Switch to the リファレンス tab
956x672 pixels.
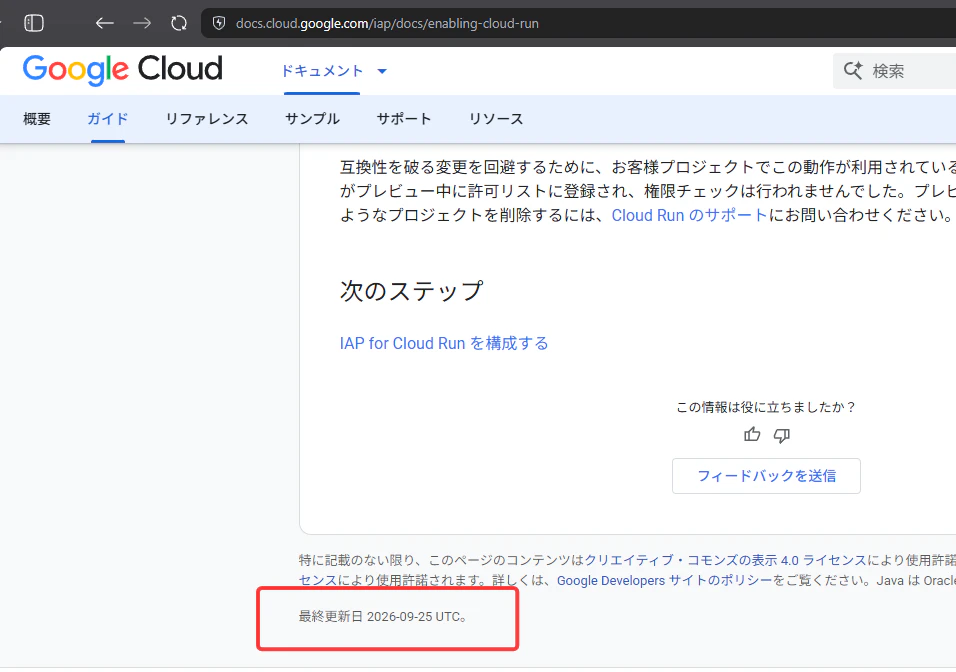coord(207,119)
